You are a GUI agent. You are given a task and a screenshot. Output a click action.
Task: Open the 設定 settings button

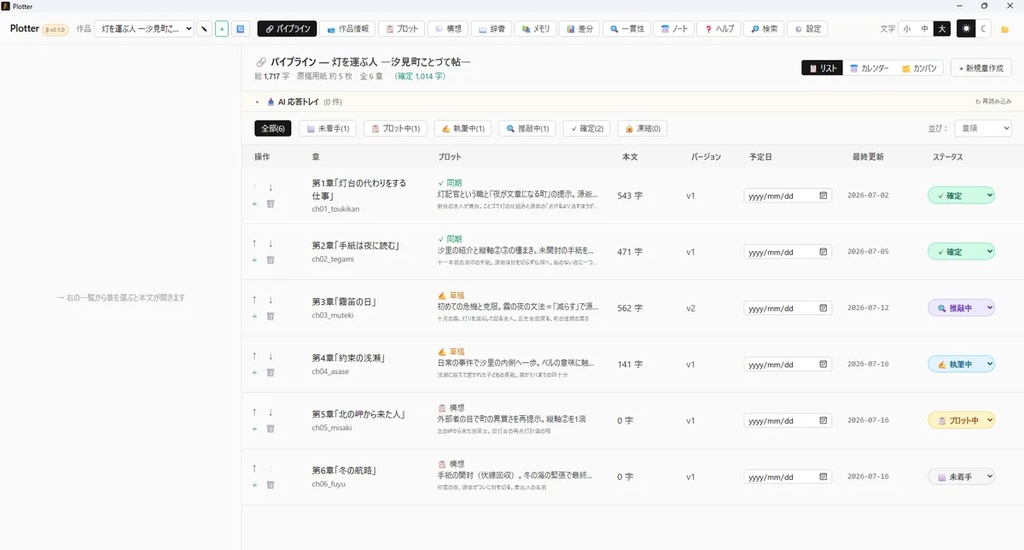click(x=808, y=29)
